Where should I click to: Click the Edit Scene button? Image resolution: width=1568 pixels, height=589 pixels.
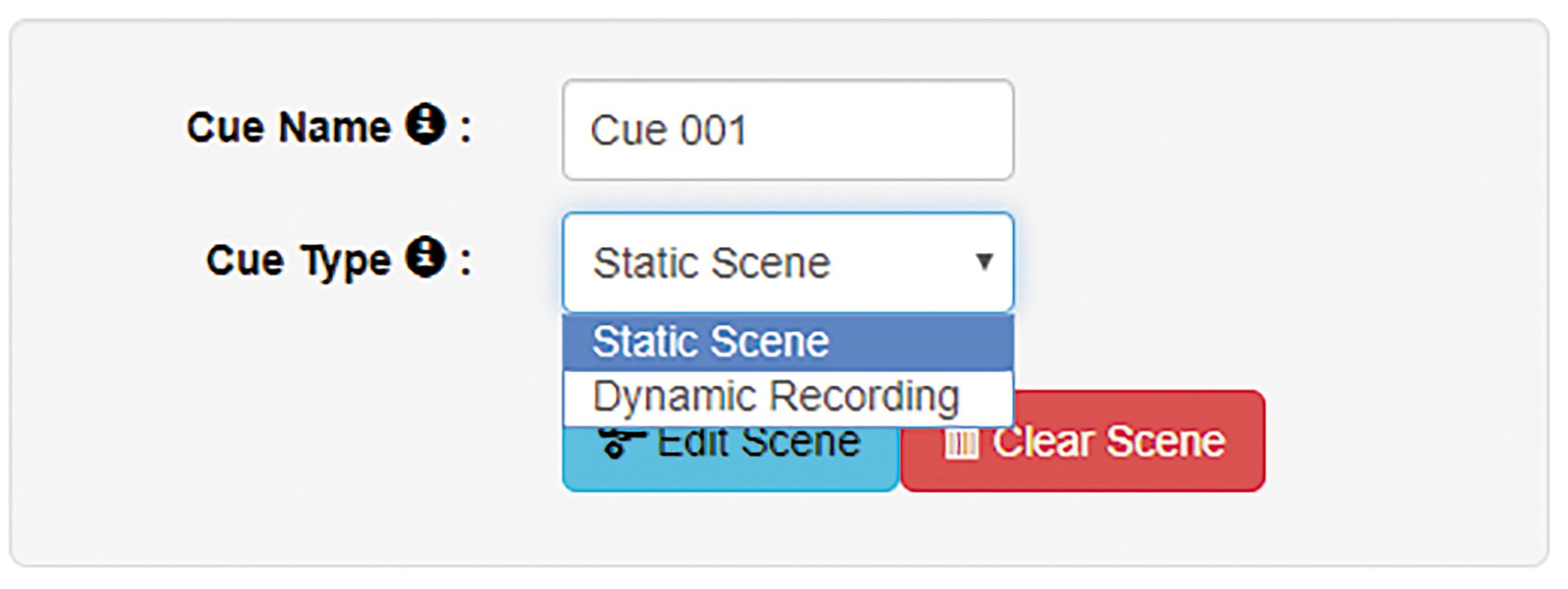tap(730, 458)
